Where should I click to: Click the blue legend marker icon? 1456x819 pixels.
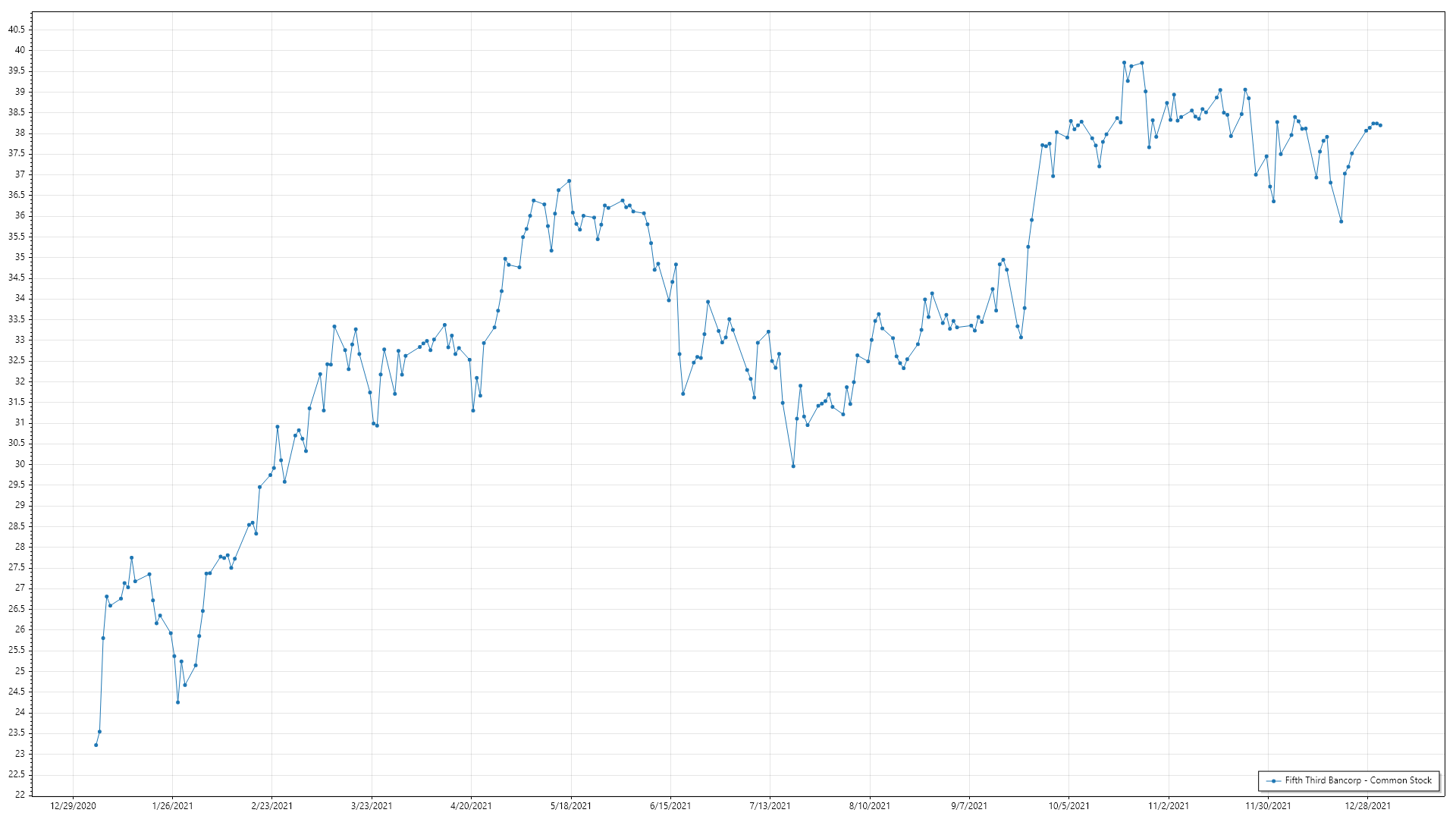pyautogui.click(x=1273, y=781)
